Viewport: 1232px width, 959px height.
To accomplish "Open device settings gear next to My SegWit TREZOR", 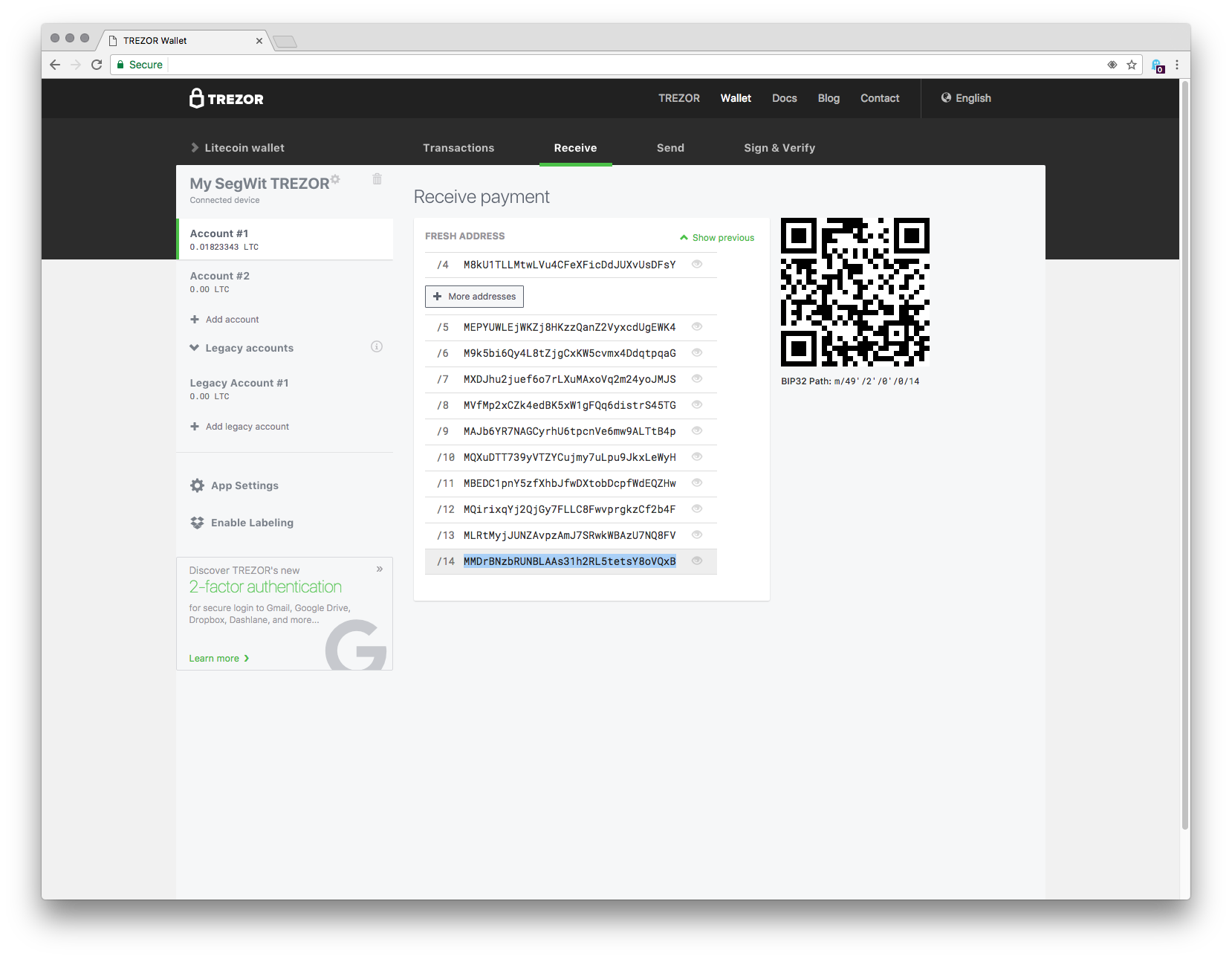I will coord(336,178).
